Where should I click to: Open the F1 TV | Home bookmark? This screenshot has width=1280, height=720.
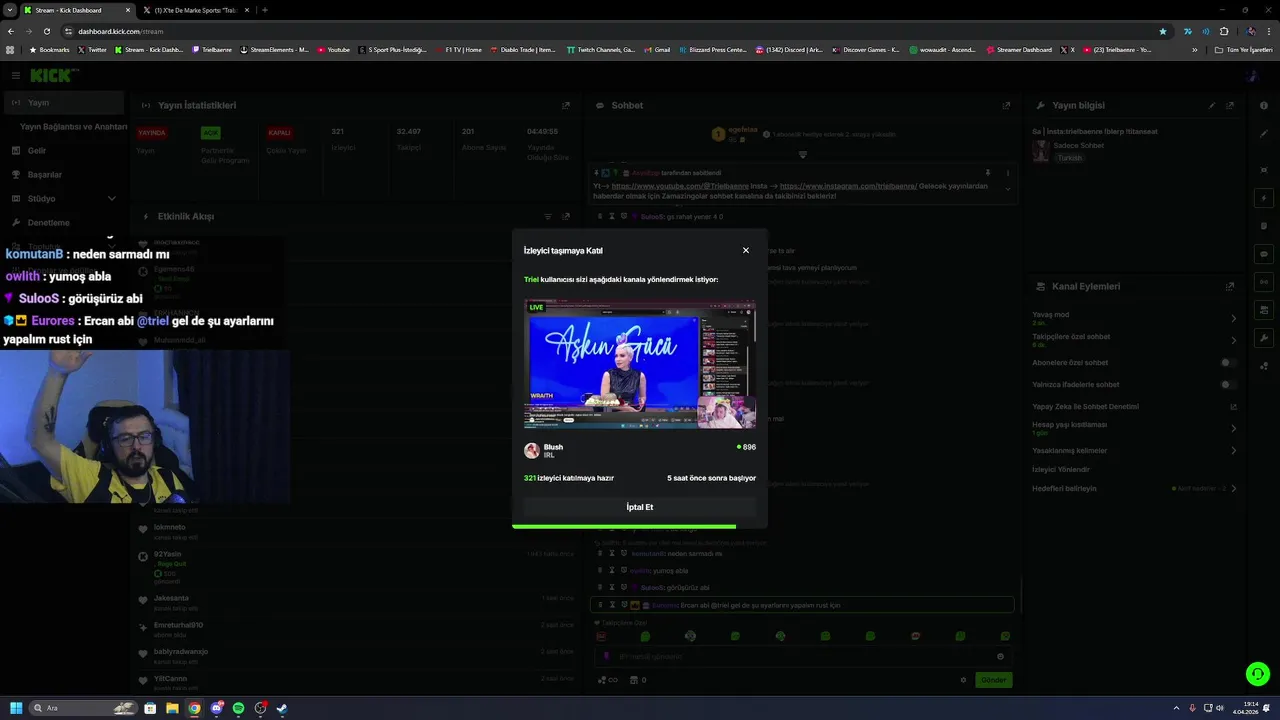458,49
